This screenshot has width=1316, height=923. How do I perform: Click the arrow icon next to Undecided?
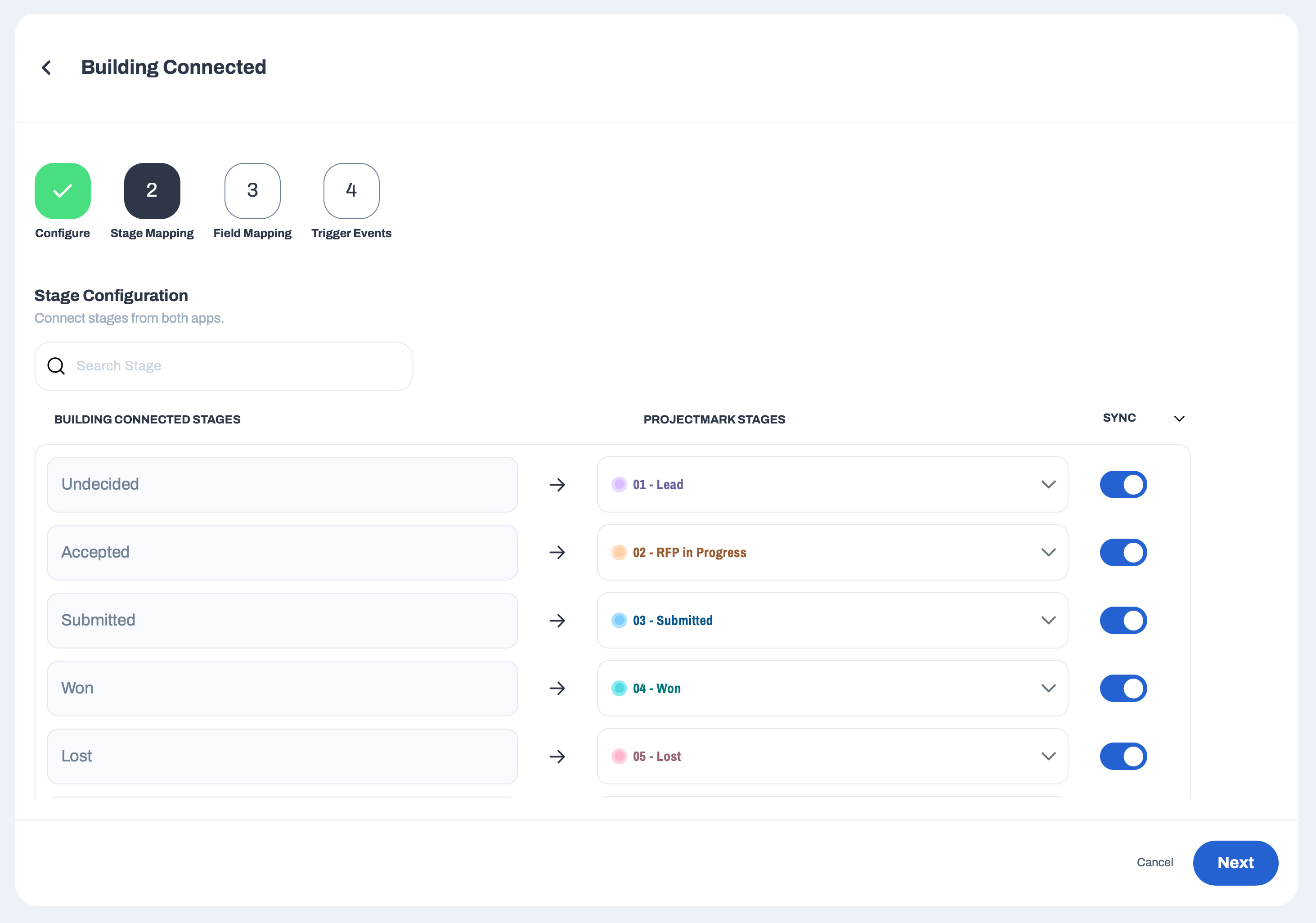click(557, 485)
